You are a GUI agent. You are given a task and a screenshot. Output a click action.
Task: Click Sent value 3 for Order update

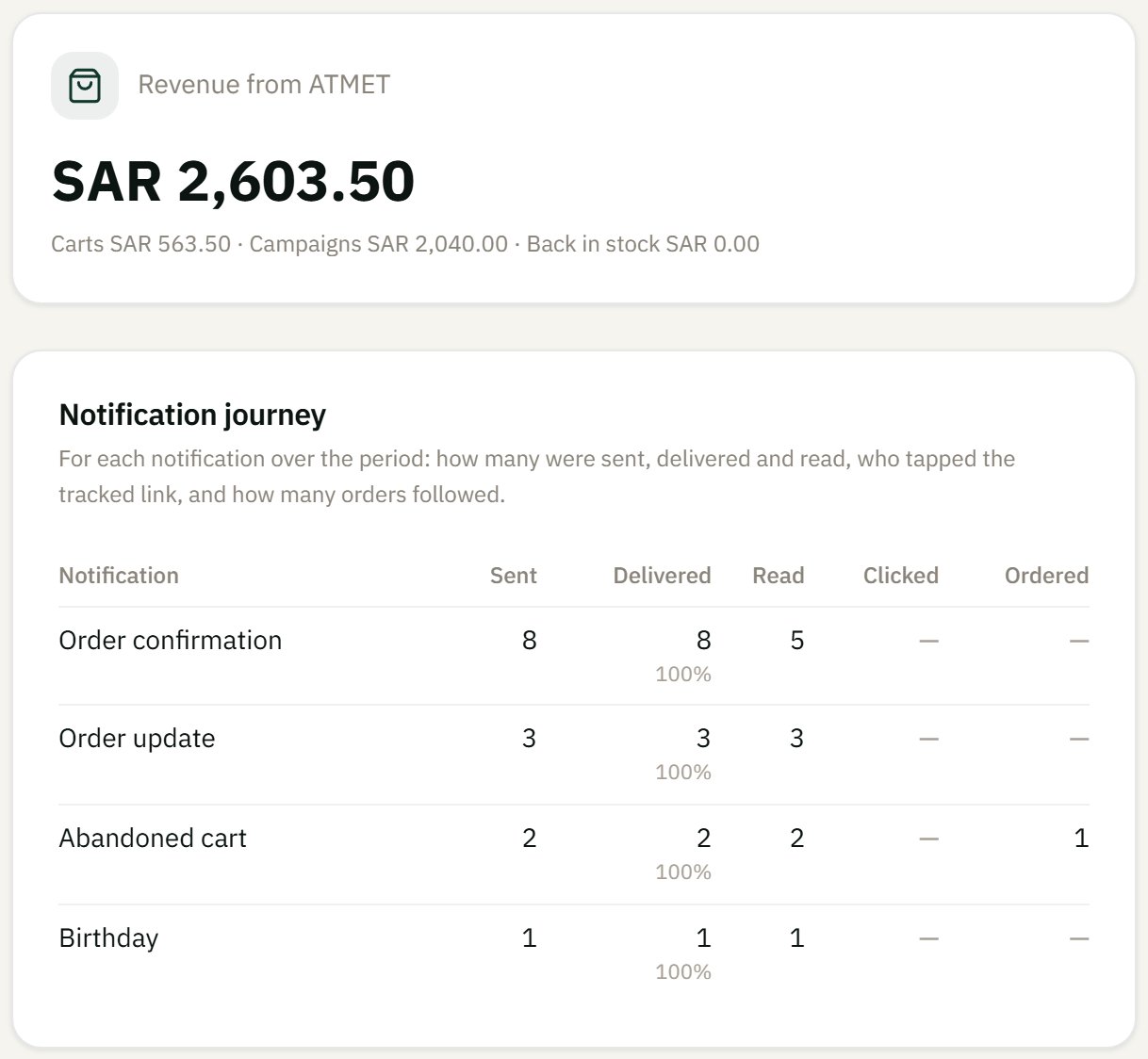click(530, 739)
